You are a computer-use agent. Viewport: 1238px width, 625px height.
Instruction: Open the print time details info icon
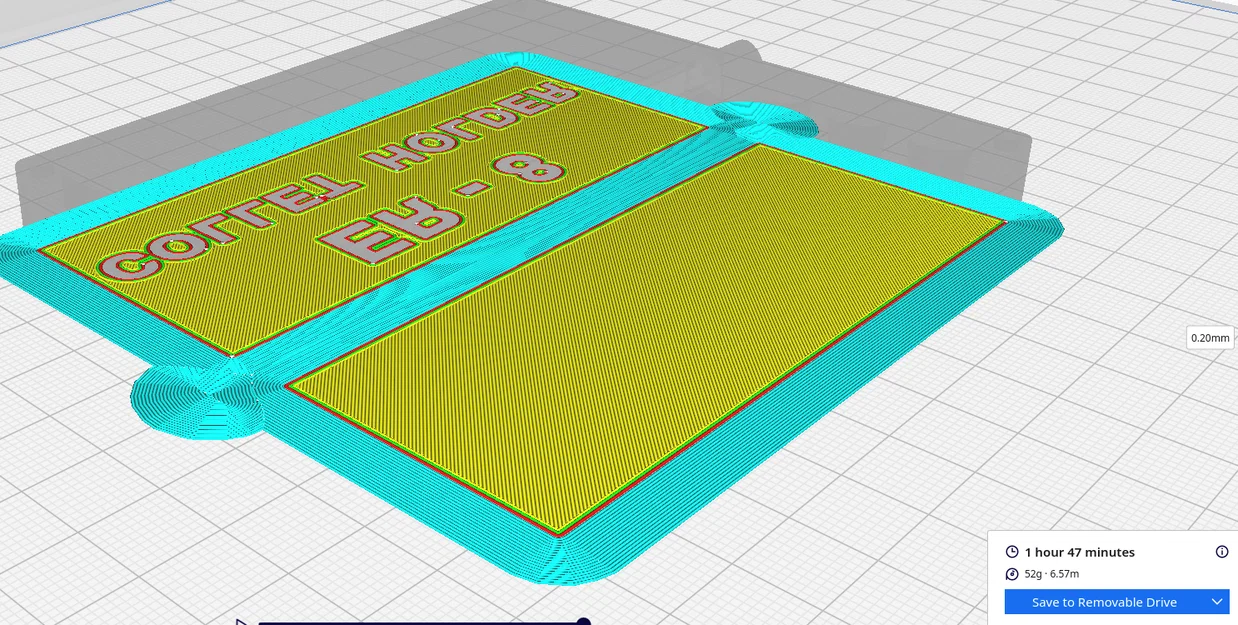pos(1222,552)
